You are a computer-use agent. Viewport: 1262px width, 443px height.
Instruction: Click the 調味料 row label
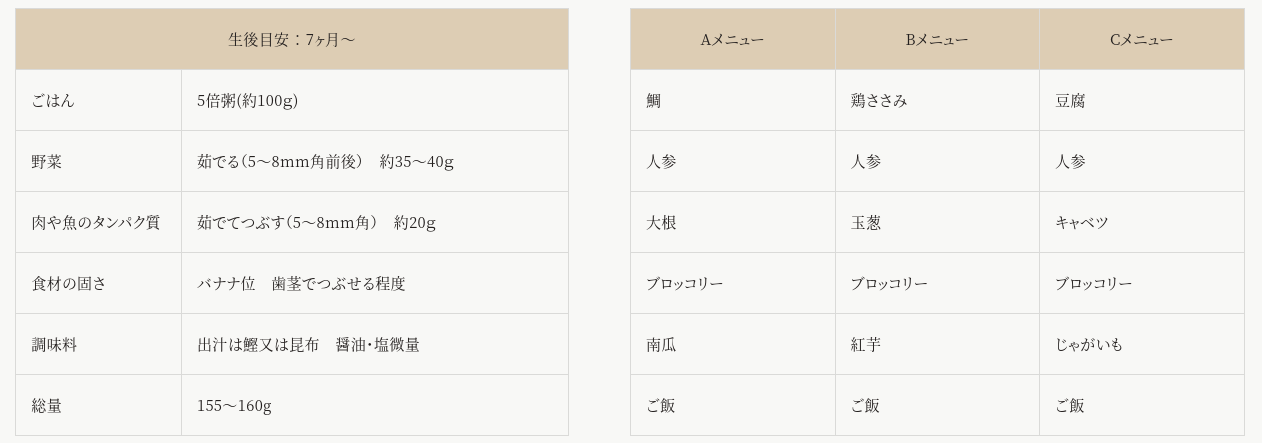point(98,344)
